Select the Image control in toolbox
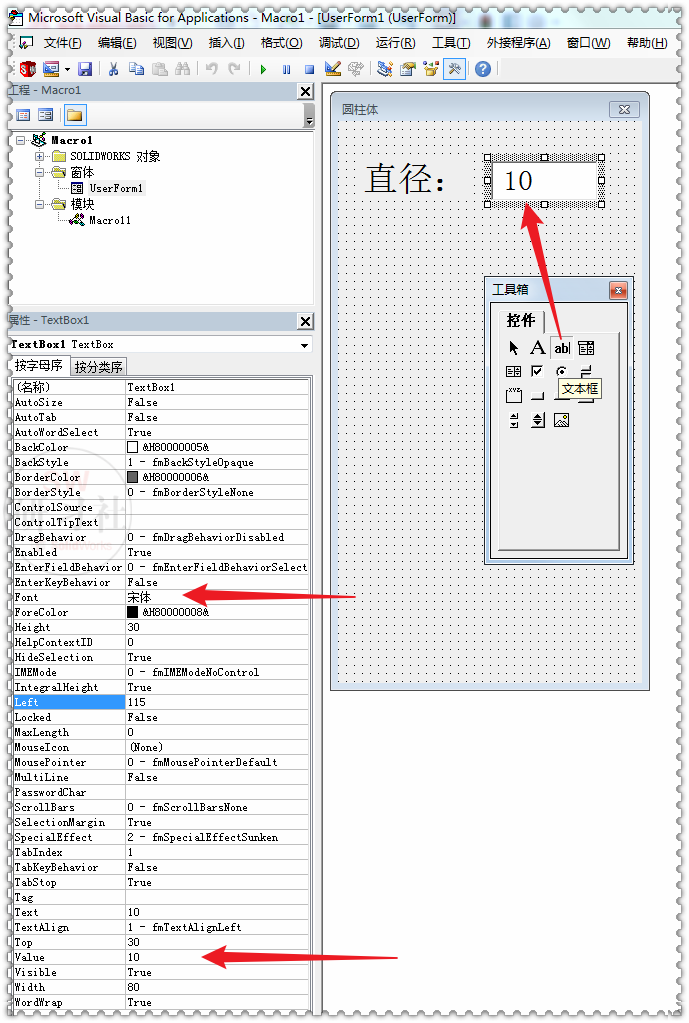Screen dimensions: 689x1023 [562, 420]
